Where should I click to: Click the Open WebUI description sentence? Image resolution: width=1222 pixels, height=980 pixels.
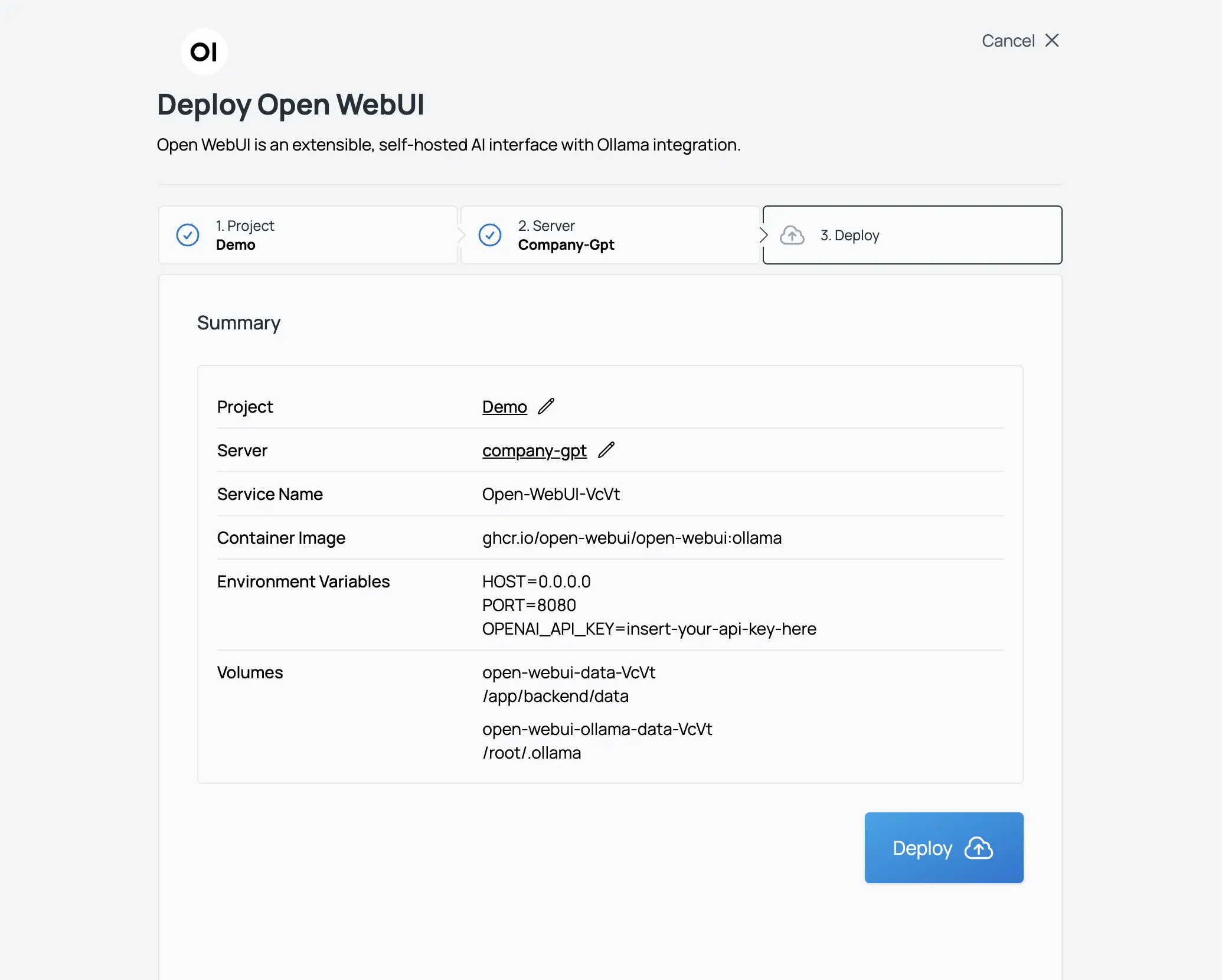(449, 145)
